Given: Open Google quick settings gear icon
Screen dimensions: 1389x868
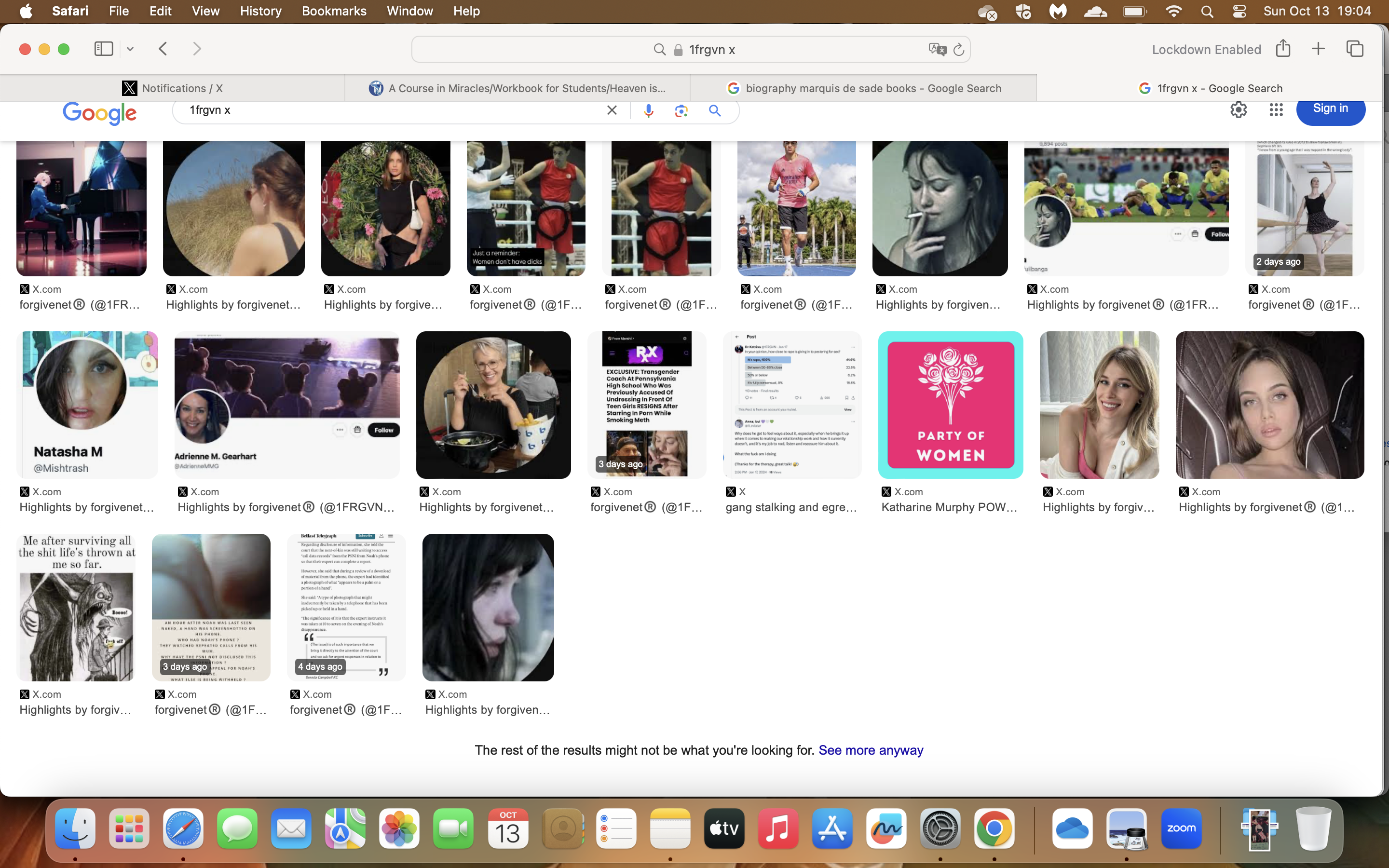Looking at the screenshot, I should coord(1239,109).
